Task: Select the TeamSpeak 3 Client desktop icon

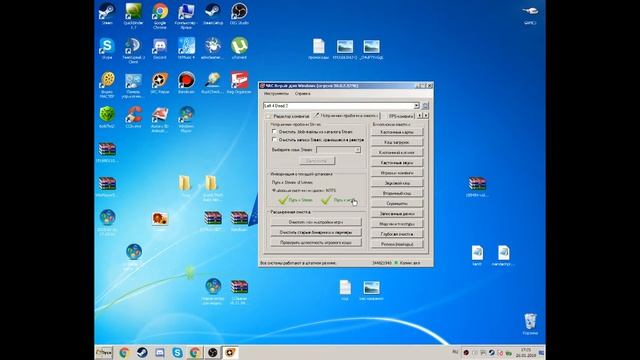Action: [x=133, y=50]
